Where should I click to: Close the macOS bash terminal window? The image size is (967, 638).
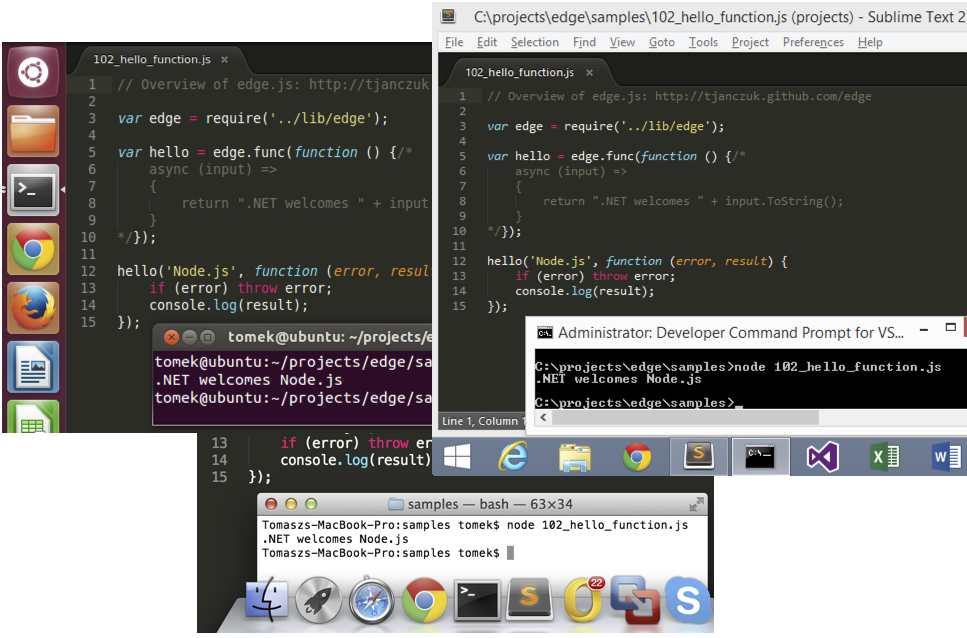point(271,504)
